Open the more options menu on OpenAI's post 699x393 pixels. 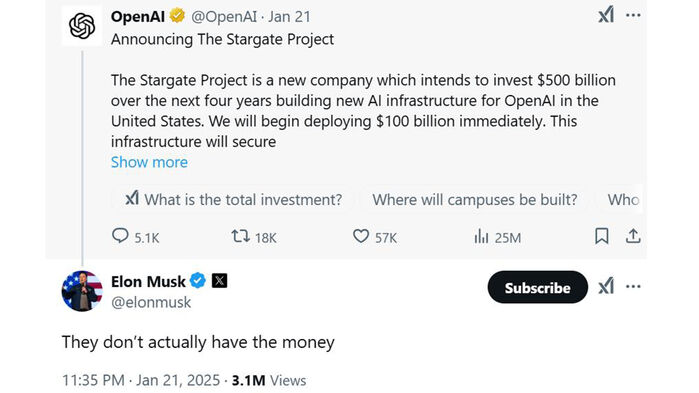pos(633,15)
